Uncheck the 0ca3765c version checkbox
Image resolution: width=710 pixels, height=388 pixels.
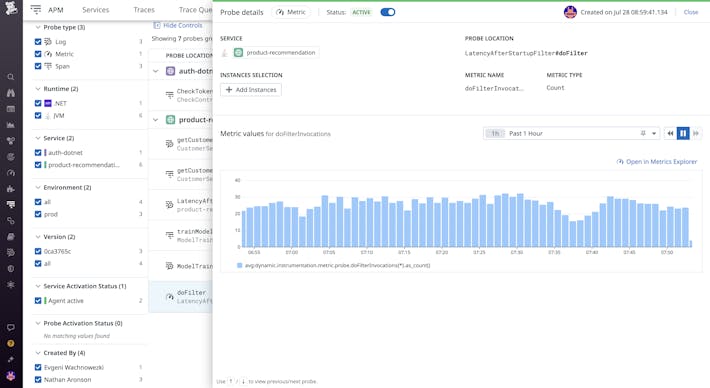[x=38, y=251]
